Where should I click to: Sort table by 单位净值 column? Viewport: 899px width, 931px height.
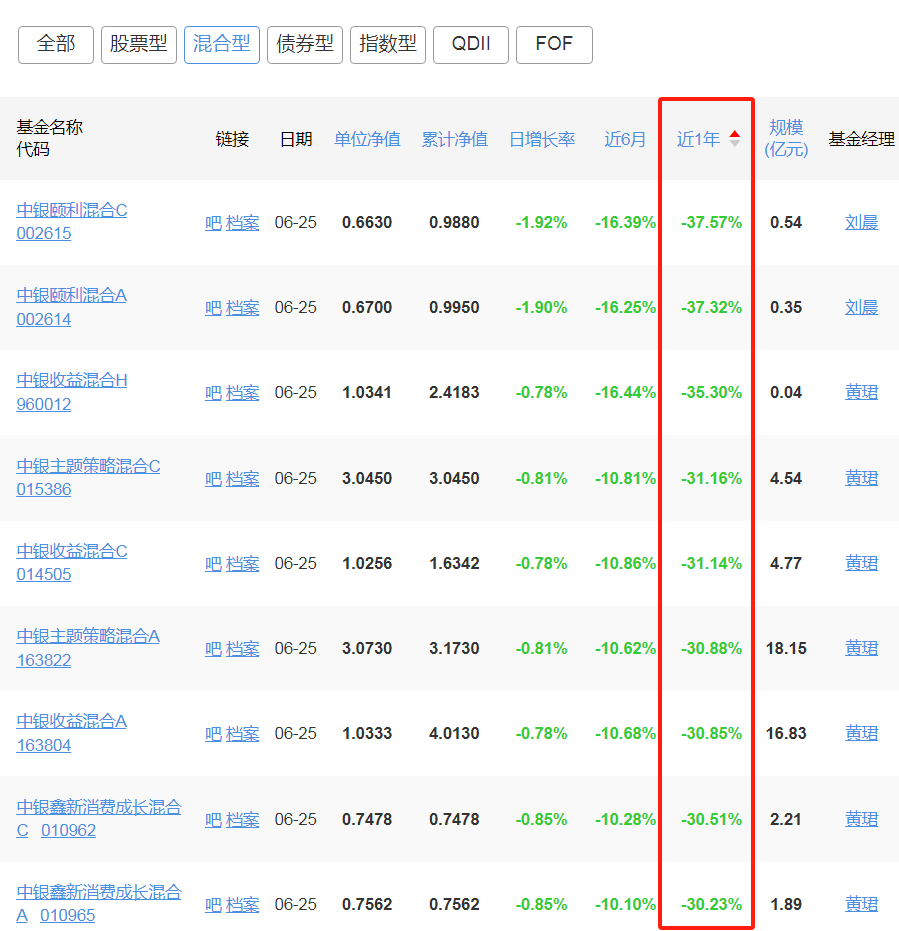coord(367,139)
